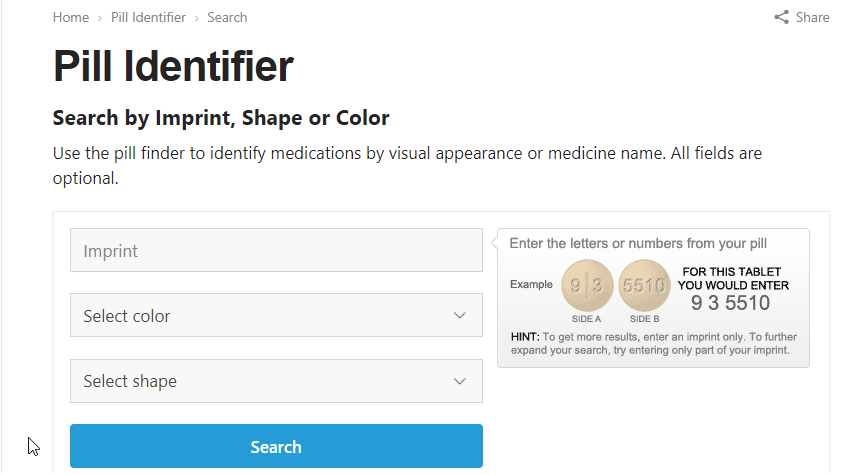Open the Select shape dropdown
844x475 pixels.
[x=276, y=381]
